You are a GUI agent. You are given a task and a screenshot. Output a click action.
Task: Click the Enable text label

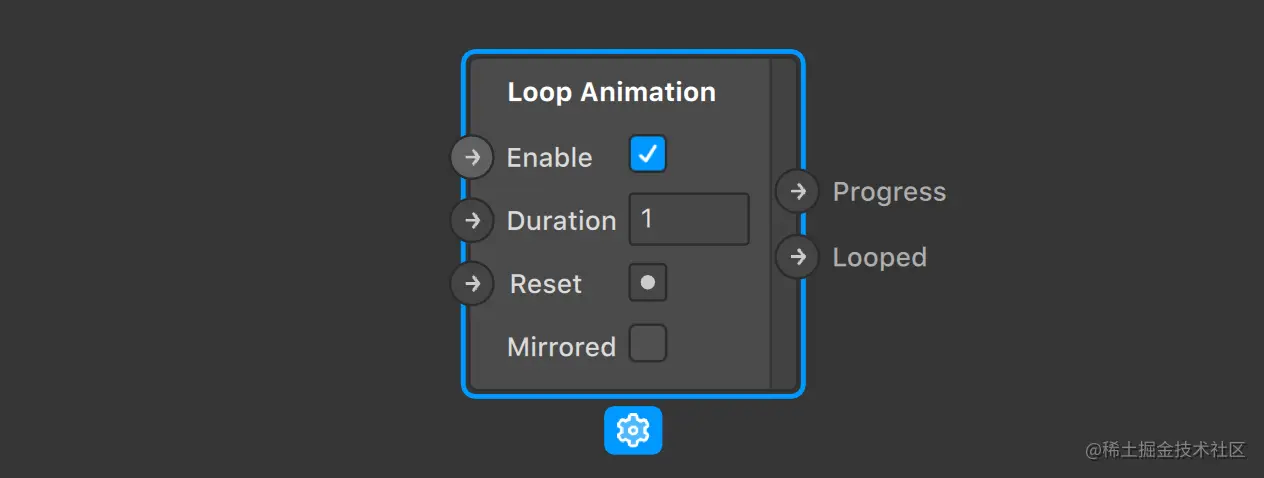pyautogui.click(x=549, y=158)
